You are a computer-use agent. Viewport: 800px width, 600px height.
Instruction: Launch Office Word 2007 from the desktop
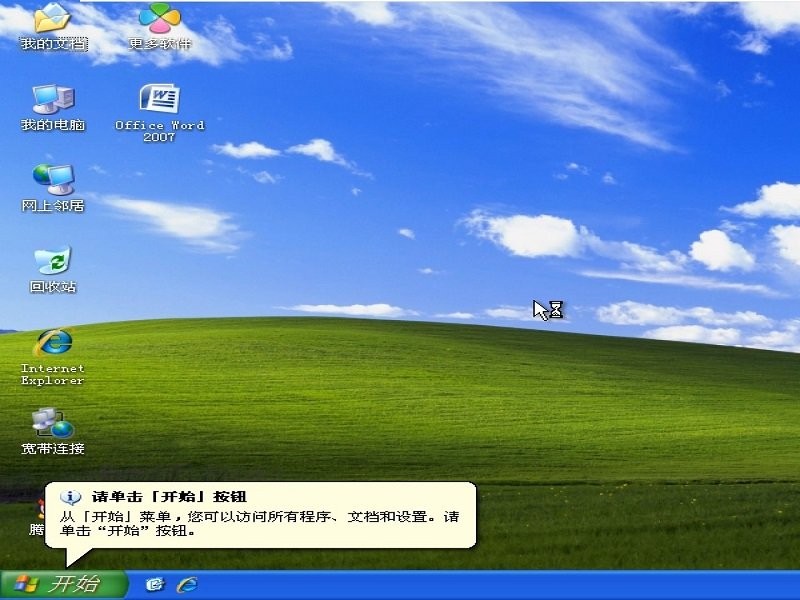tap(160, 100)
